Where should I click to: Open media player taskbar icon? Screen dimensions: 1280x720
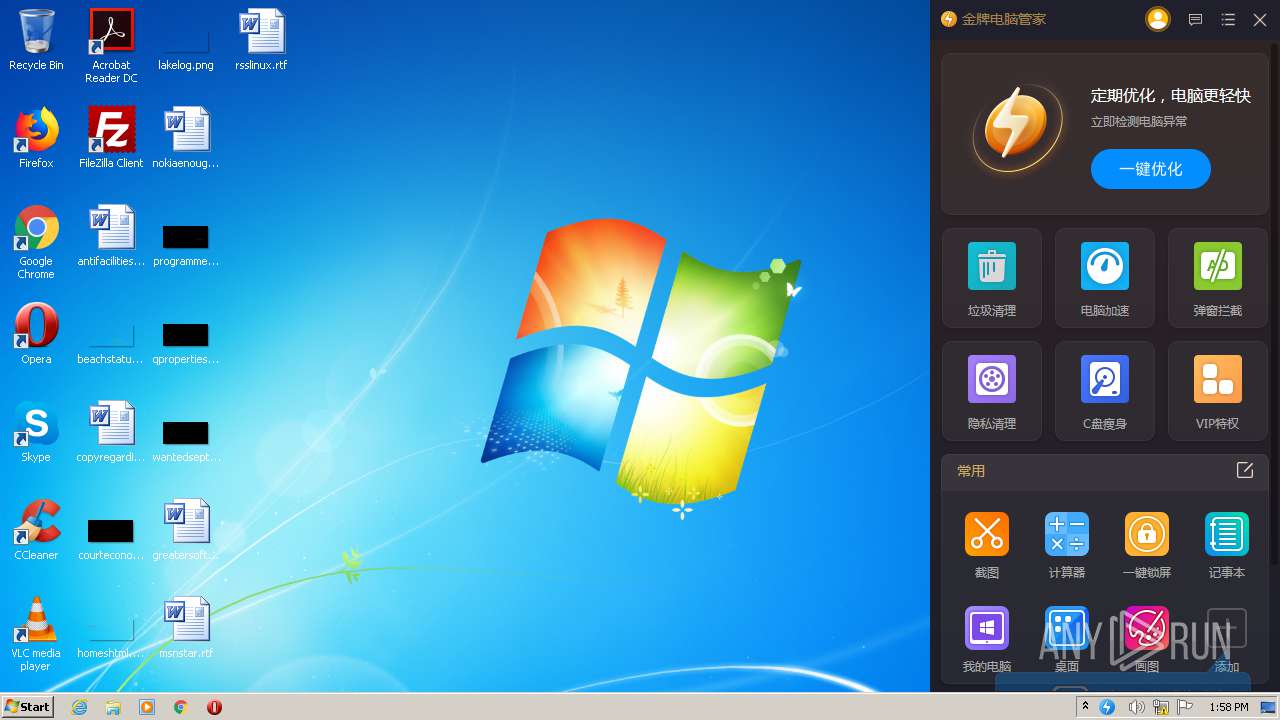coord(147,707)
